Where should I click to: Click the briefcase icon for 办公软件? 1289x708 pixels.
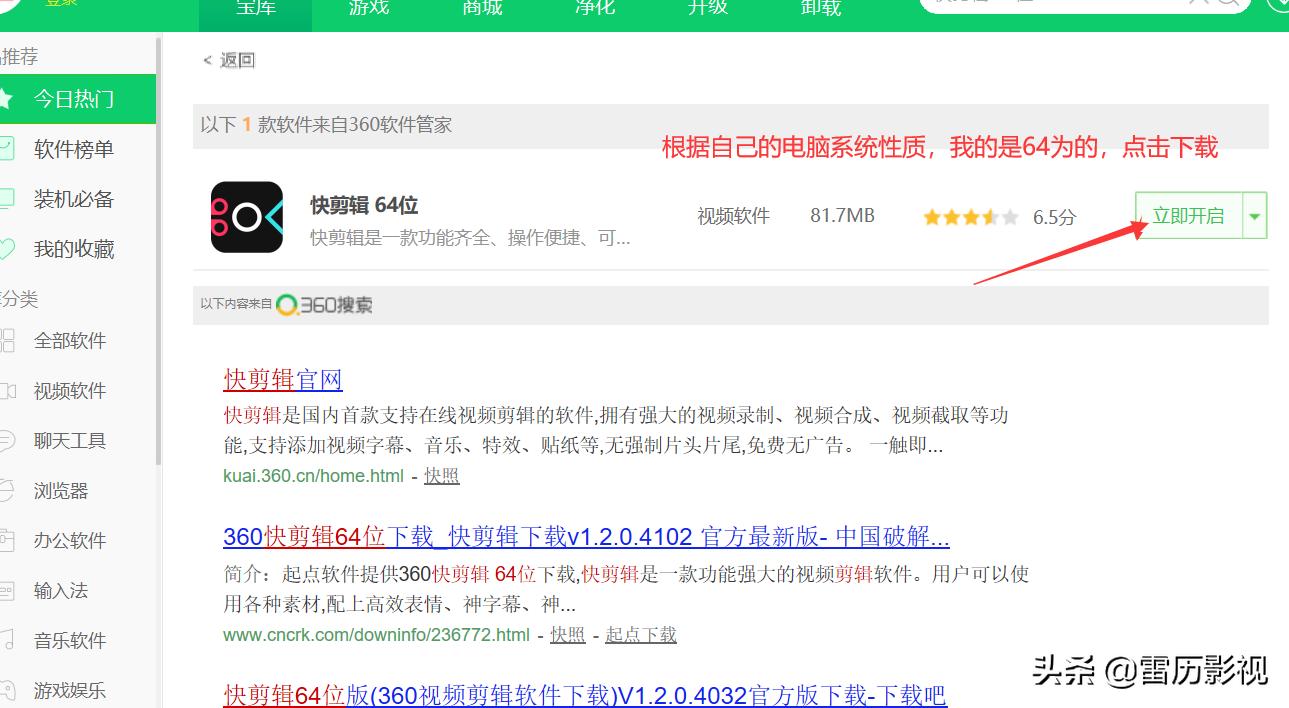[6, 541]
